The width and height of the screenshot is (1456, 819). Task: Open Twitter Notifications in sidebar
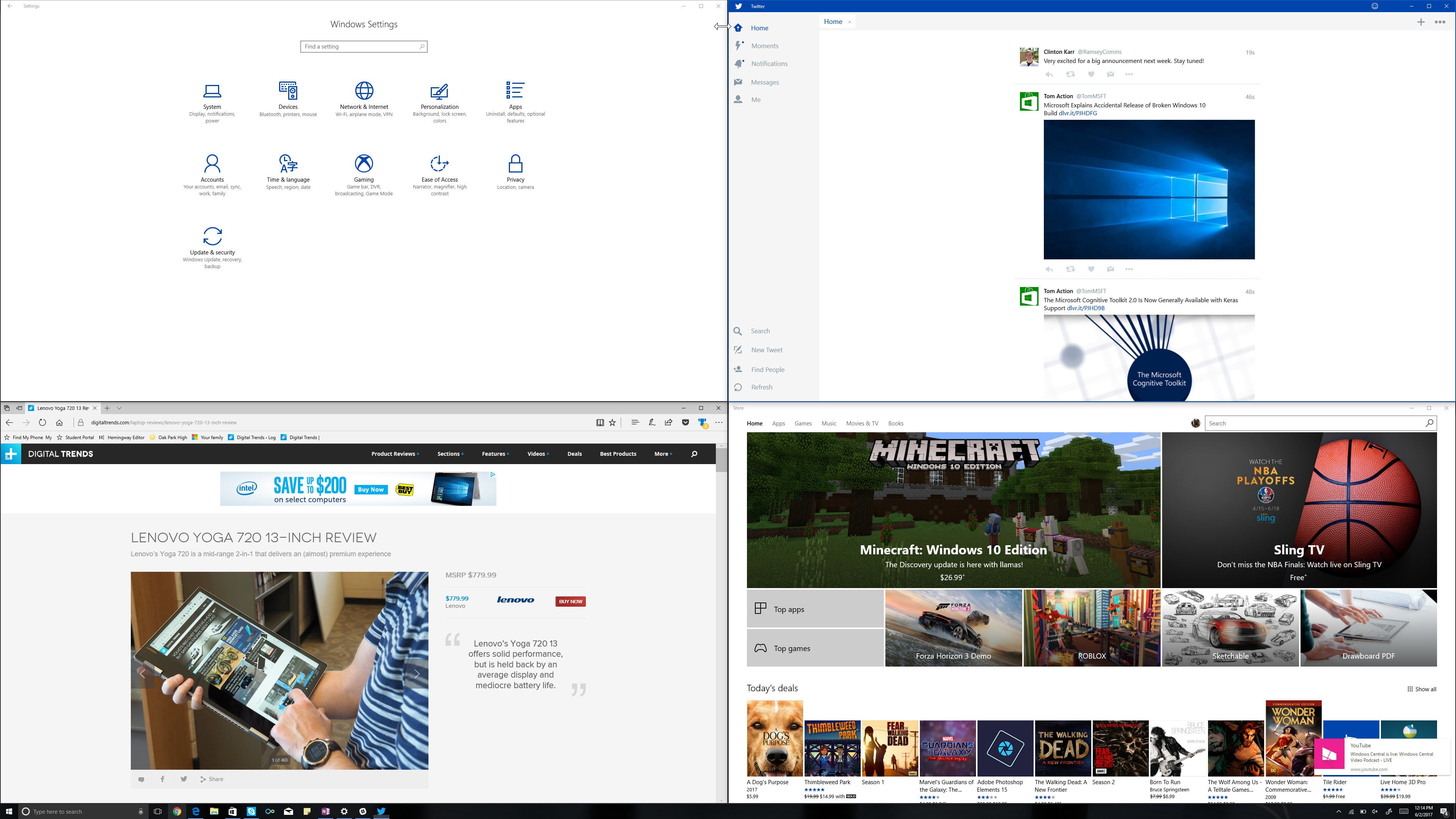pyautogui.click(x=769, y=64)
